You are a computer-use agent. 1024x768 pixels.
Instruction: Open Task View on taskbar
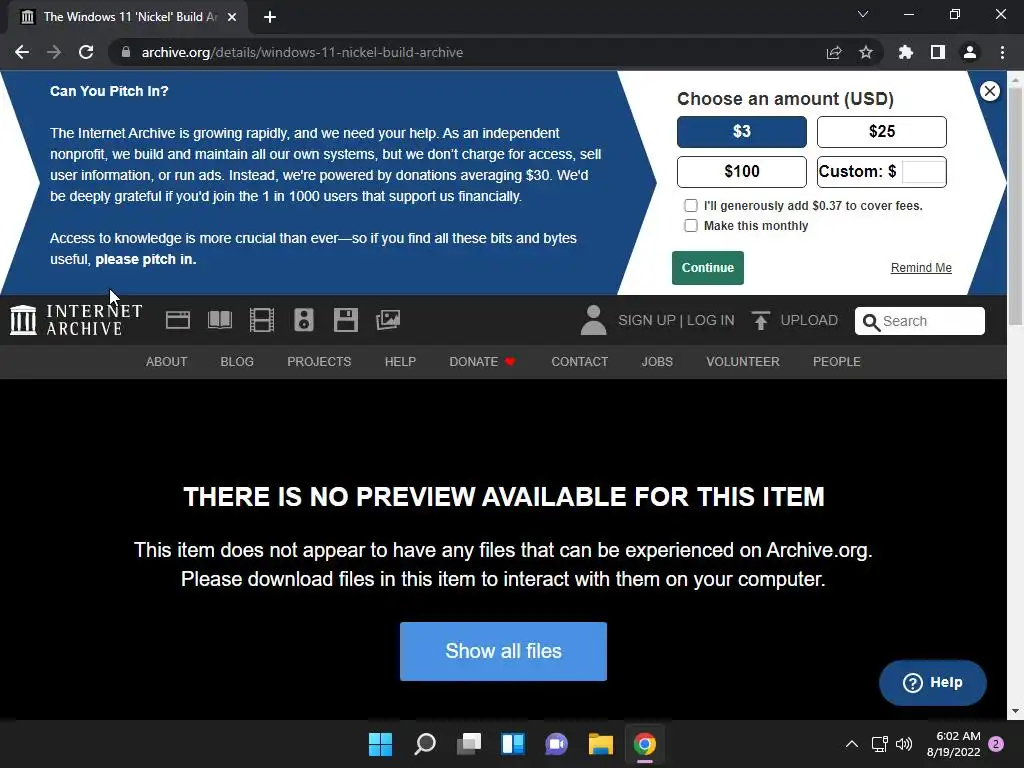pos(468,744)
